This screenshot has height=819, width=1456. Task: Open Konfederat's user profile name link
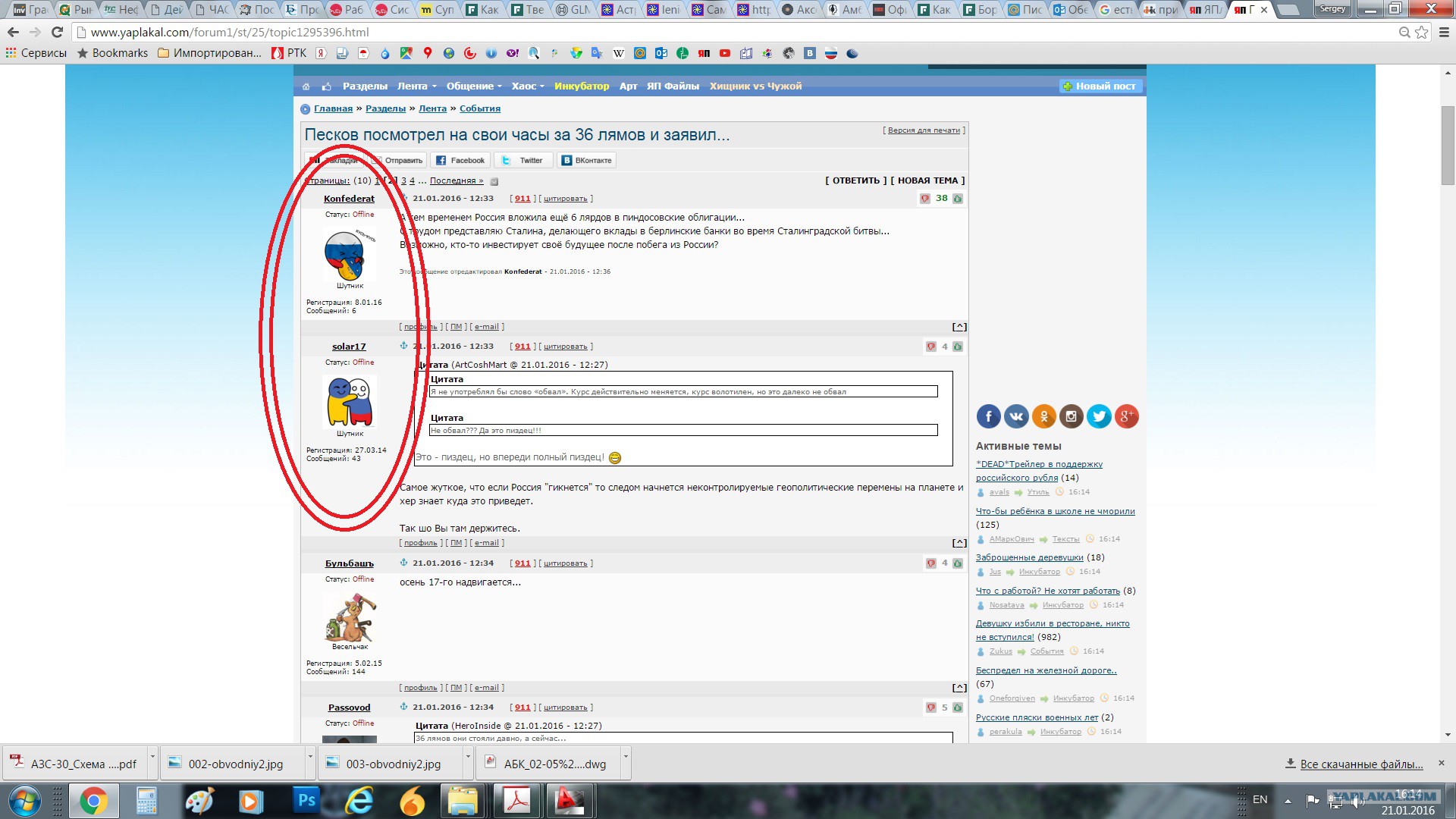tap(349, 199)
